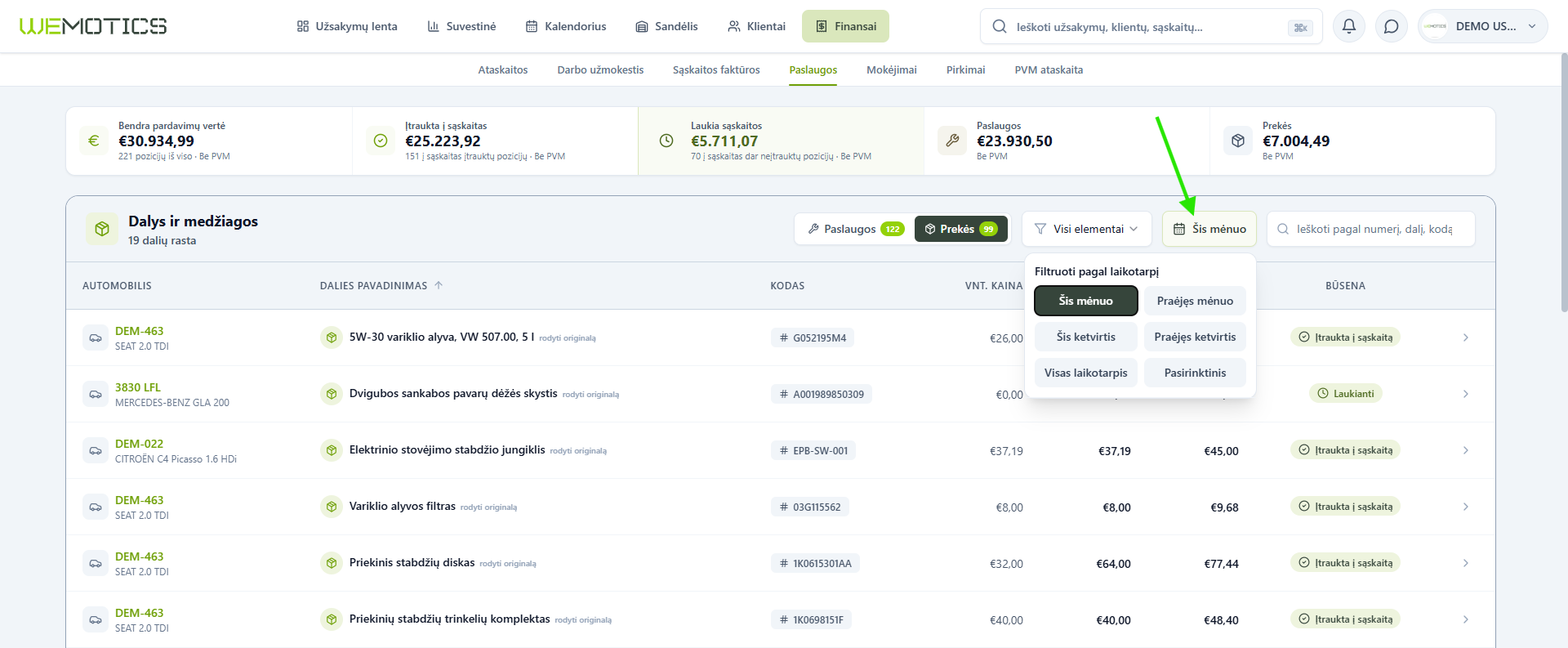
Task: Open vehicle link DEM-022
Action: click(139, 444)
